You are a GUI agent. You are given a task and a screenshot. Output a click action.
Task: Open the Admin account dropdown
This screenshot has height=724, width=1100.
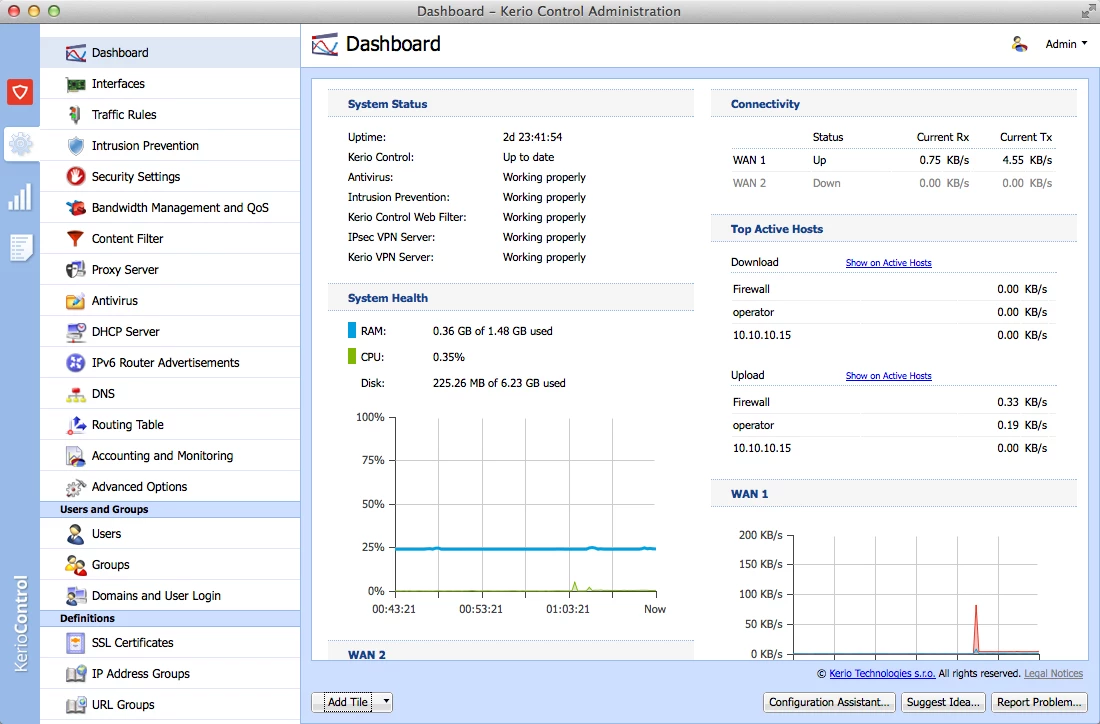(1064, 43)
